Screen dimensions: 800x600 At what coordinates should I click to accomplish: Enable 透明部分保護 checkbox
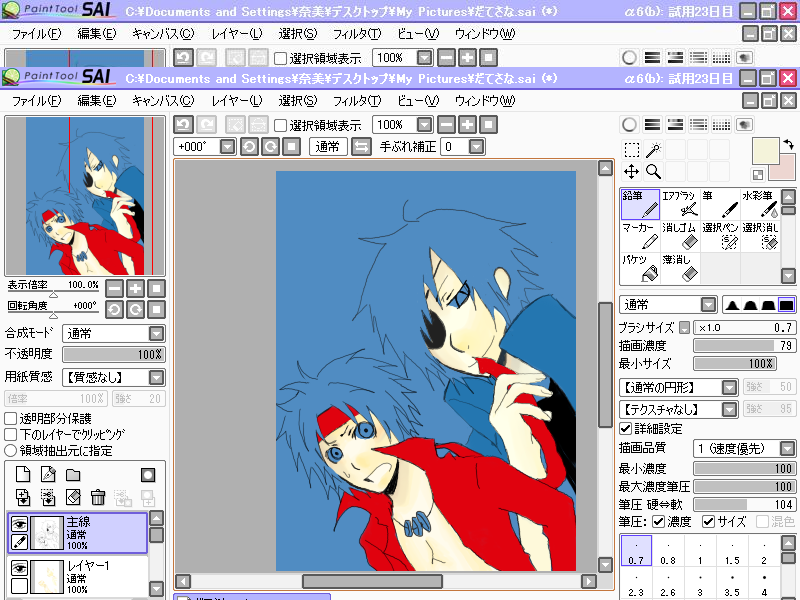(x=11, y=418)
